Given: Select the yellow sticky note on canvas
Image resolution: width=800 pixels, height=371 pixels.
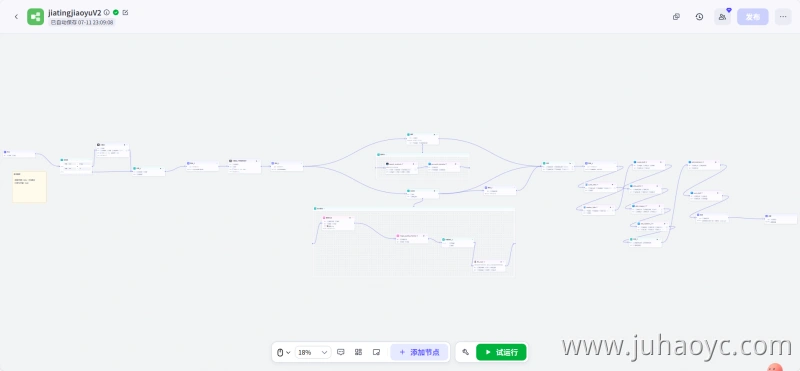Looking at the screenshot, I should (30, 187).
